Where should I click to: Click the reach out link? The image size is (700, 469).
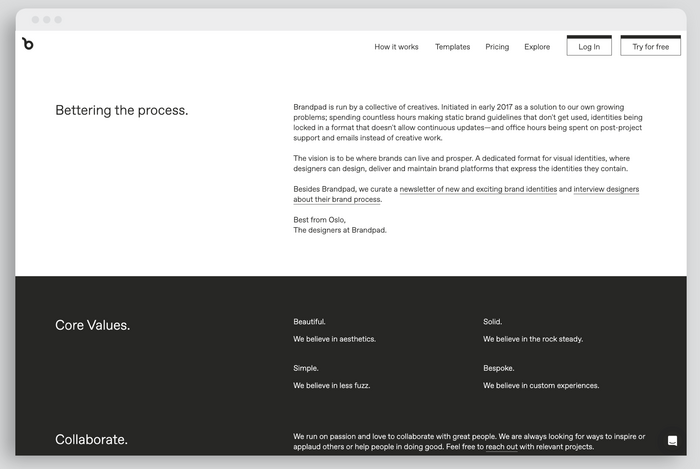(x=501, y=447)
